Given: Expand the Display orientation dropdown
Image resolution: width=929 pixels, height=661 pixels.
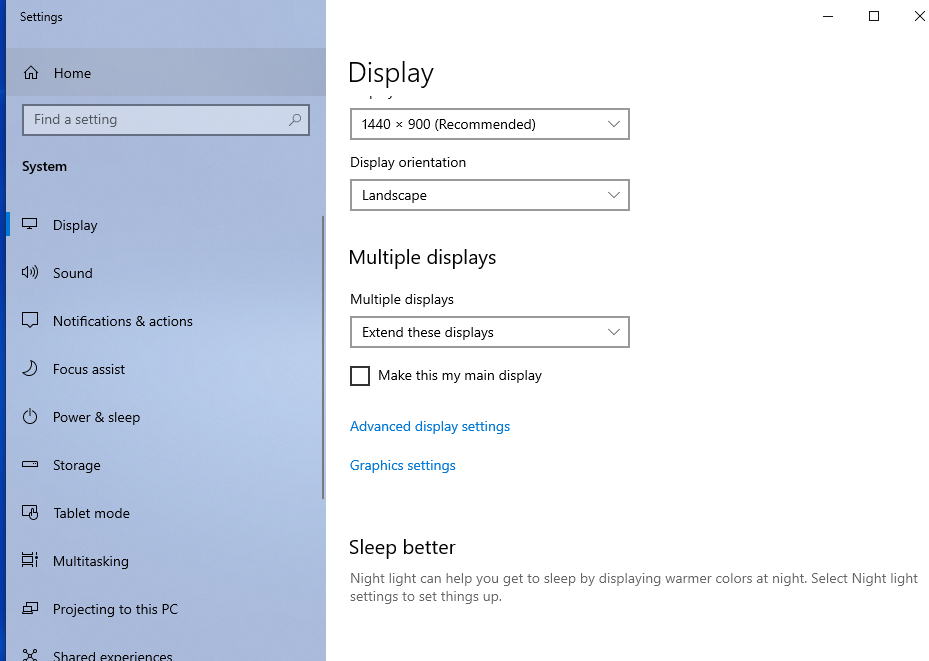Looking at the screenshot, I should point(489,195).
